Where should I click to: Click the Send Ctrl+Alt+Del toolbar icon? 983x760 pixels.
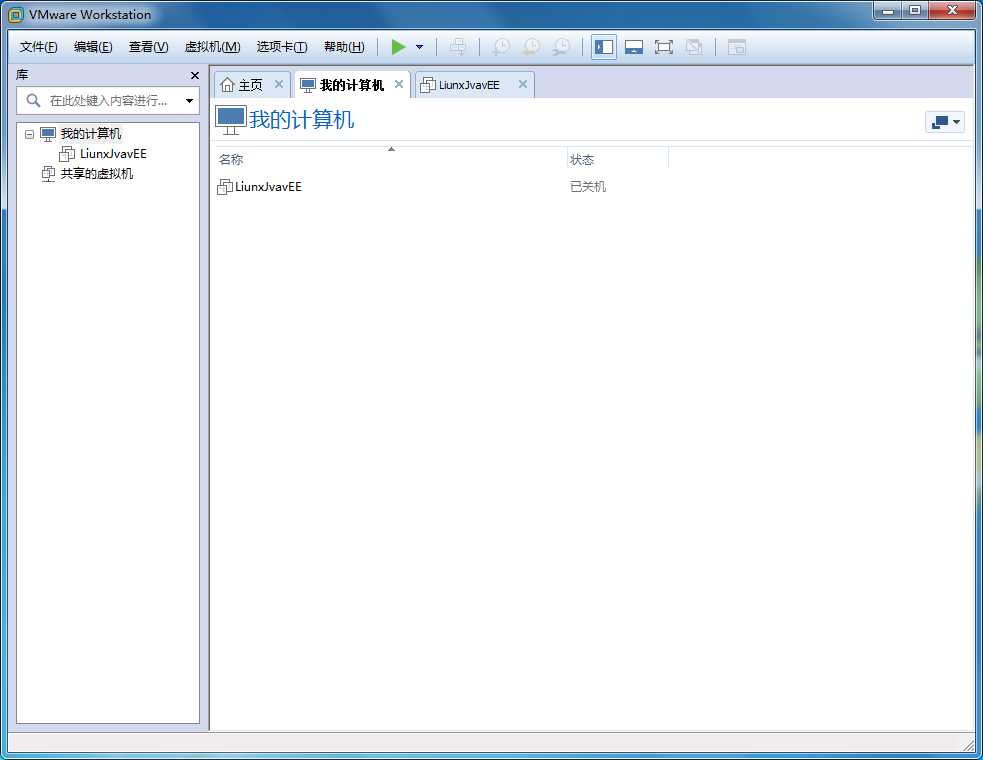(458, 47)
